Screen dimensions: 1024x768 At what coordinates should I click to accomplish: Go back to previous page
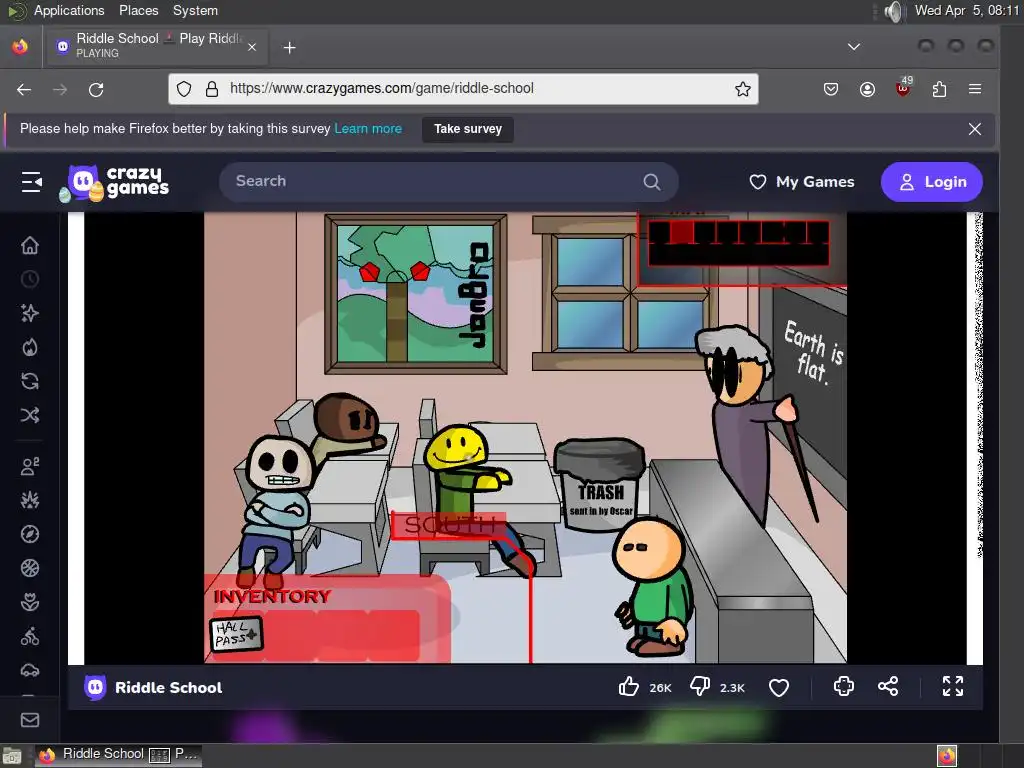pyautogui.click(x=24, y=89)
